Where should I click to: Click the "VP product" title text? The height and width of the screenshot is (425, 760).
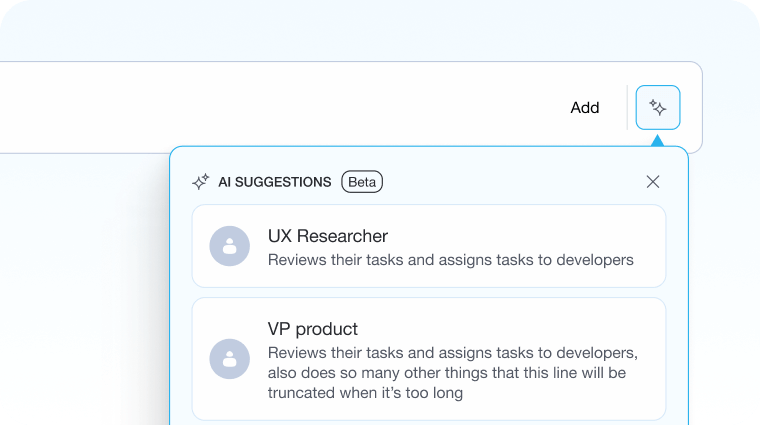coord(312,329)
